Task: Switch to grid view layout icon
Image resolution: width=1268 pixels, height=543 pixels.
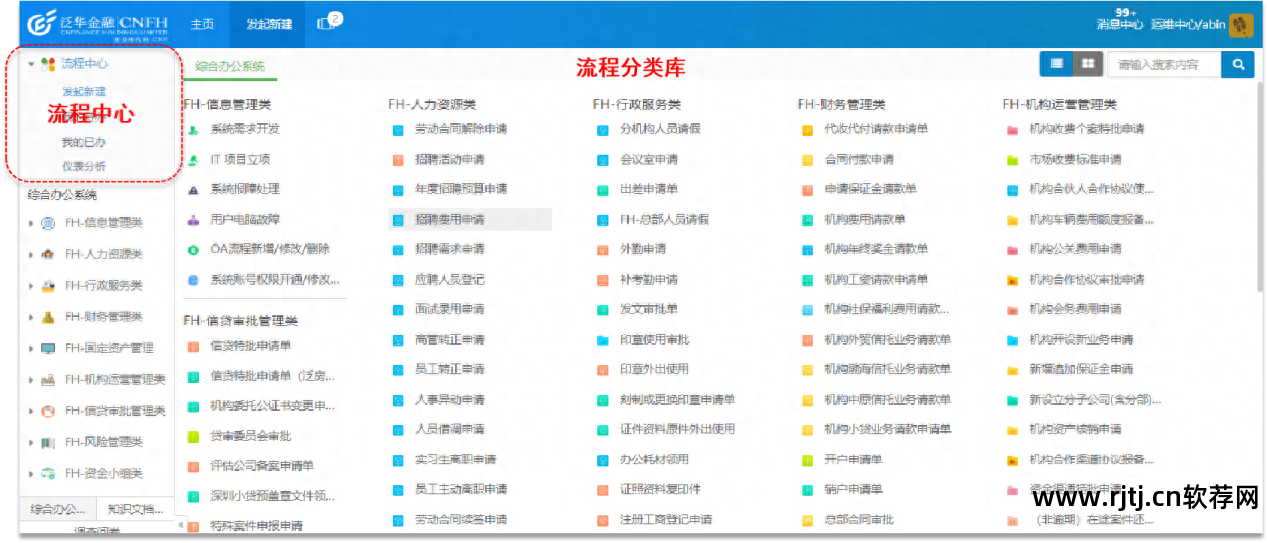Action: click(x=1086, y=64)
